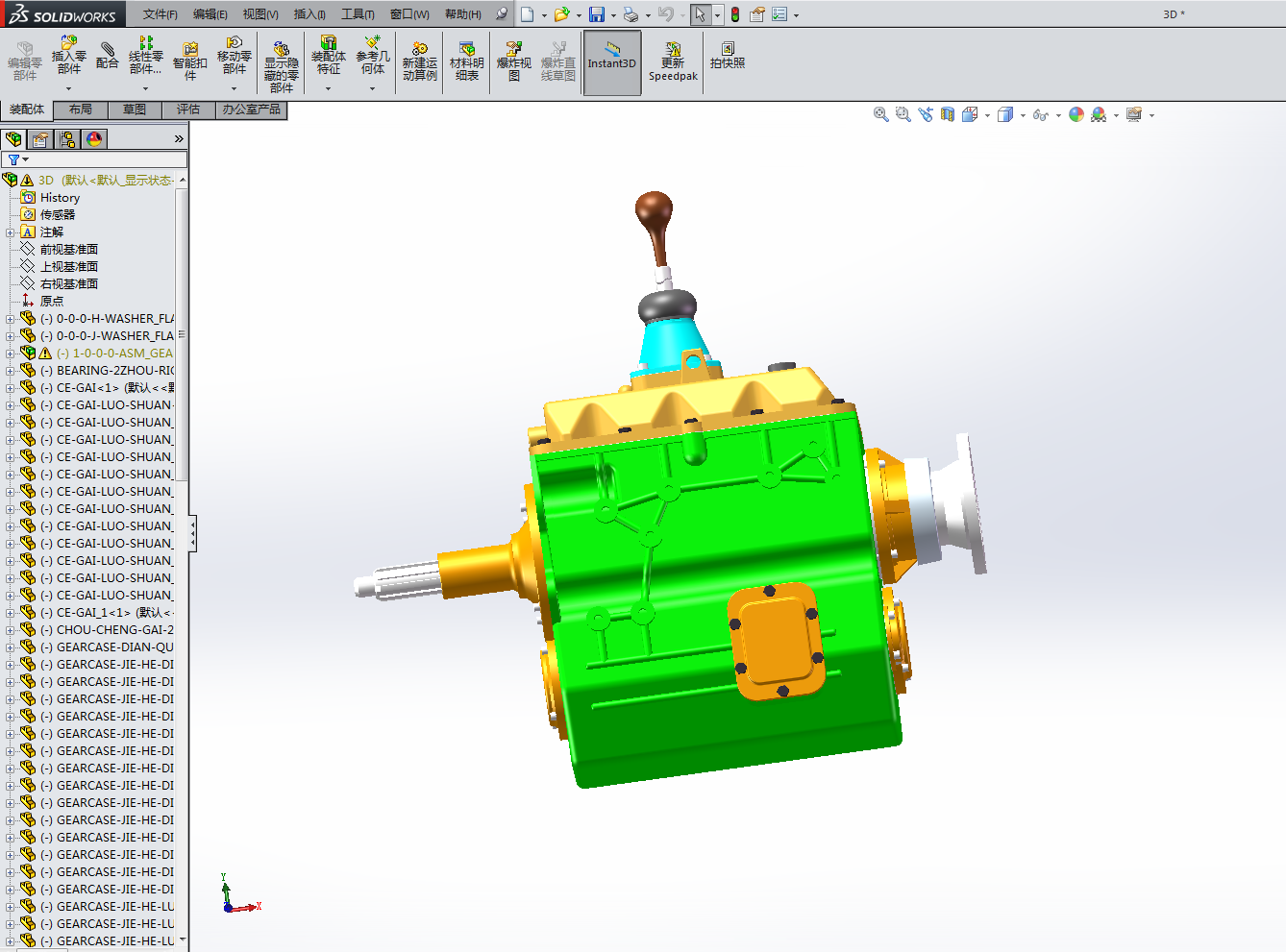Click View Orientation cube icon
The height and width of the screenshot is (952, 1286).
tap(970, 114)
